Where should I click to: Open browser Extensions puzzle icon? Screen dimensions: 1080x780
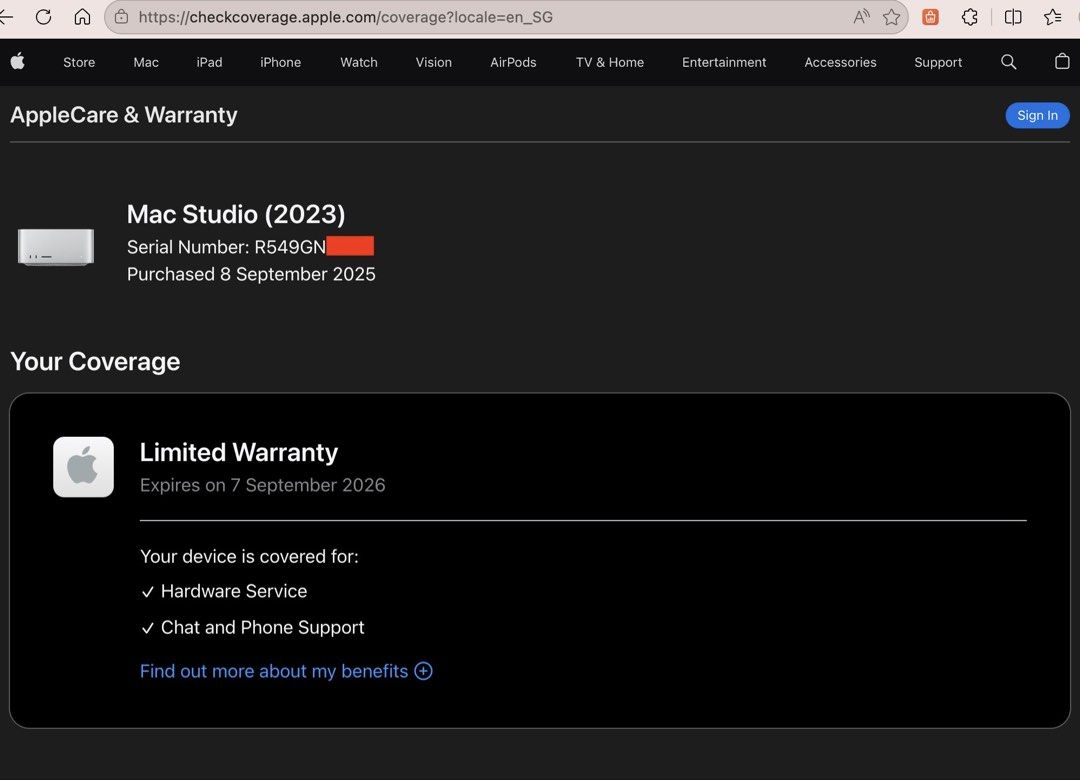pos(970,17)
